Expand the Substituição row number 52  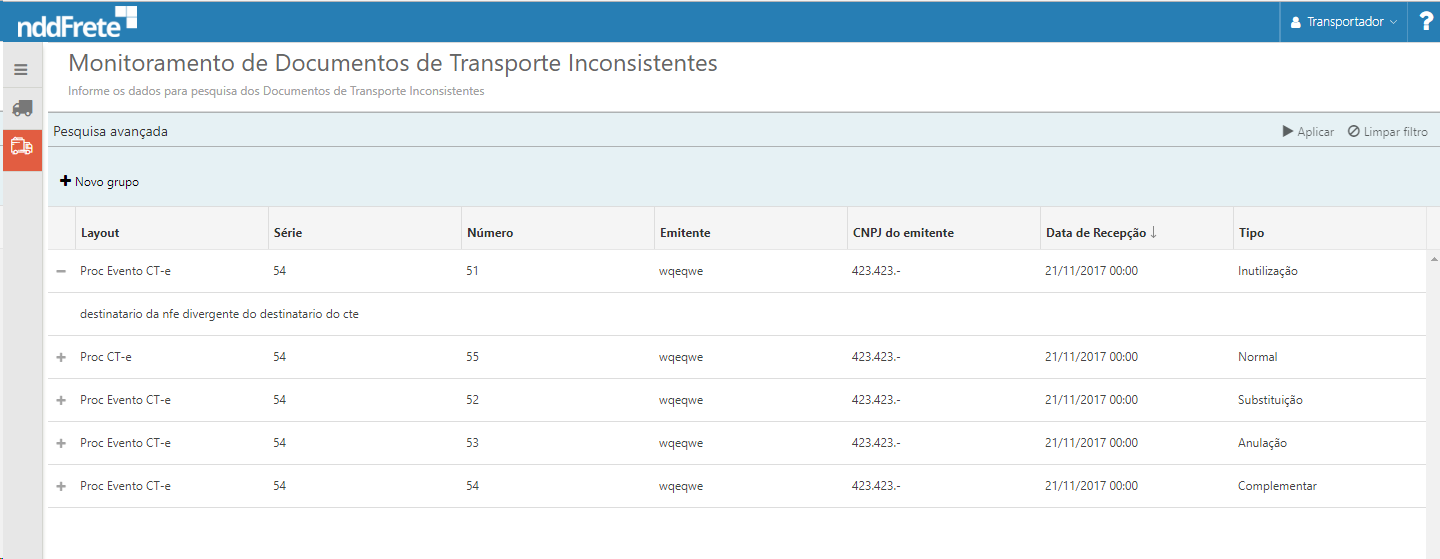point(61,400)
